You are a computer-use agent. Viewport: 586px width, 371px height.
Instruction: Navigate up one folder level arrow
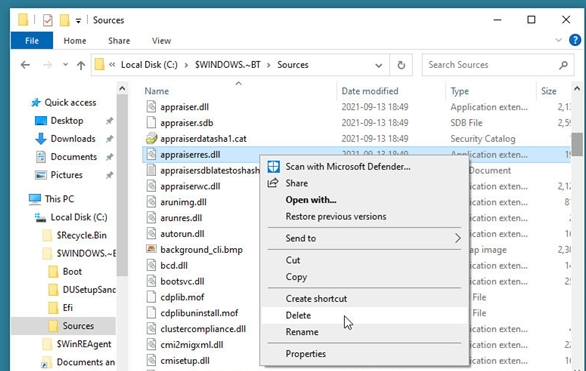point(81,65)
